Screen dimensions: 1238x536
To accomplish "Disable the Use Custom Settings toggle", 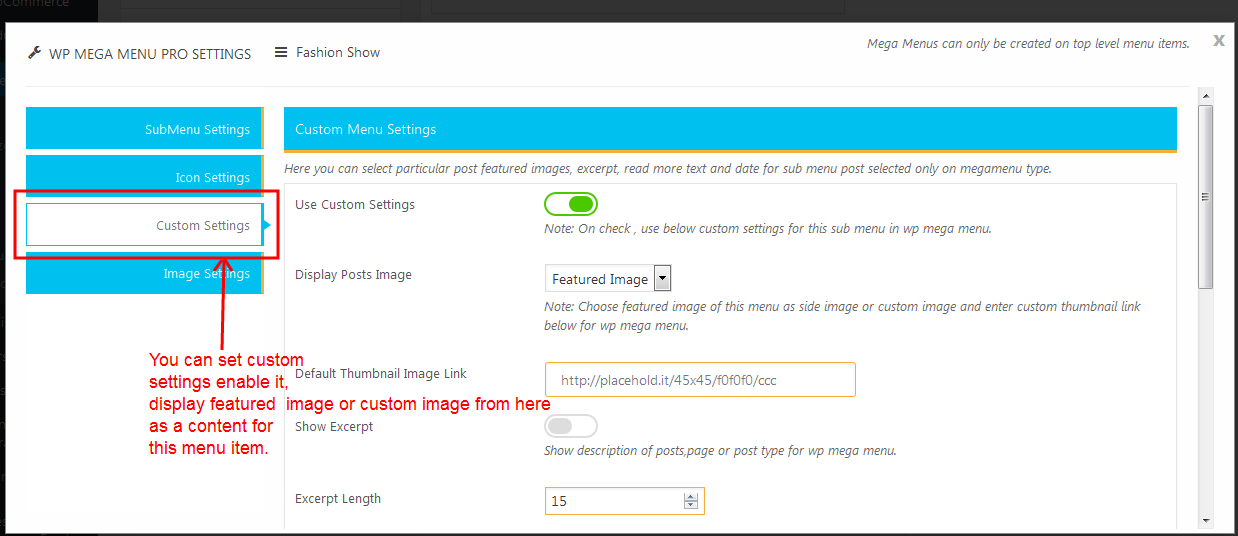I will coord(571,205).
